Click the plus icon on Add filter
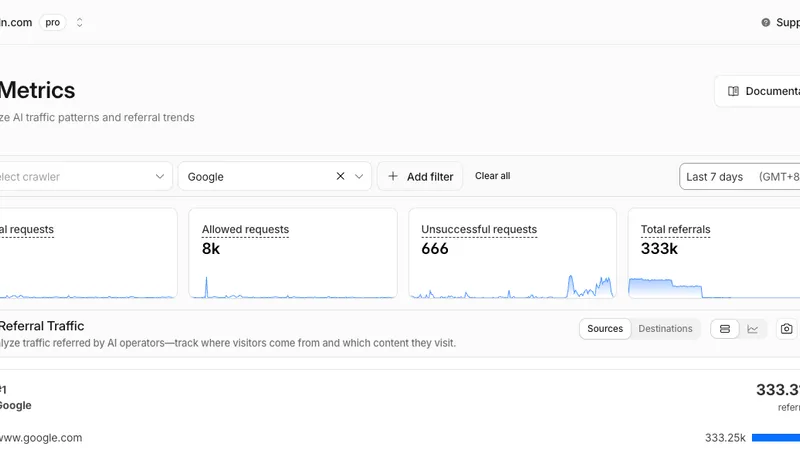The height and width of the screenshot is (450, 800). tap(393, 177)
